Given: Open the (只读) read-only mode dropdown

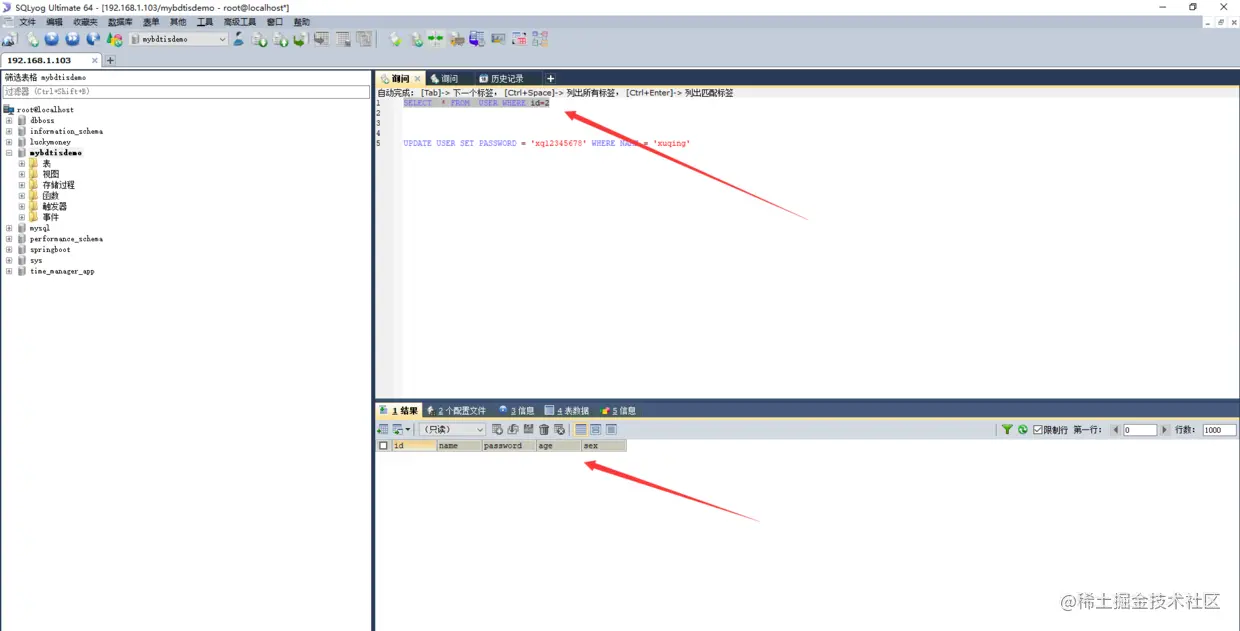Looking at the screenshot, I should [x=452, y=429].
